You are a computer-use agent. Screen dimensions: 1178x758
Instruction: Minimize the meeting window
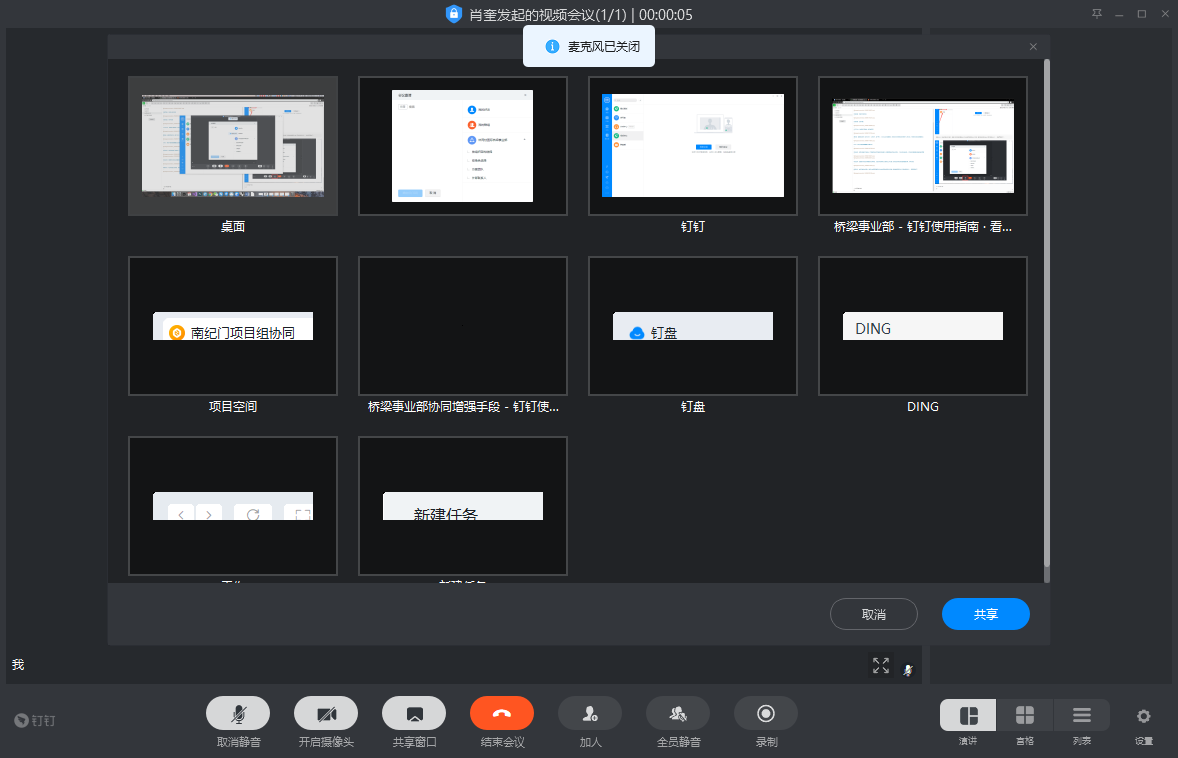tap(1119, 14)
